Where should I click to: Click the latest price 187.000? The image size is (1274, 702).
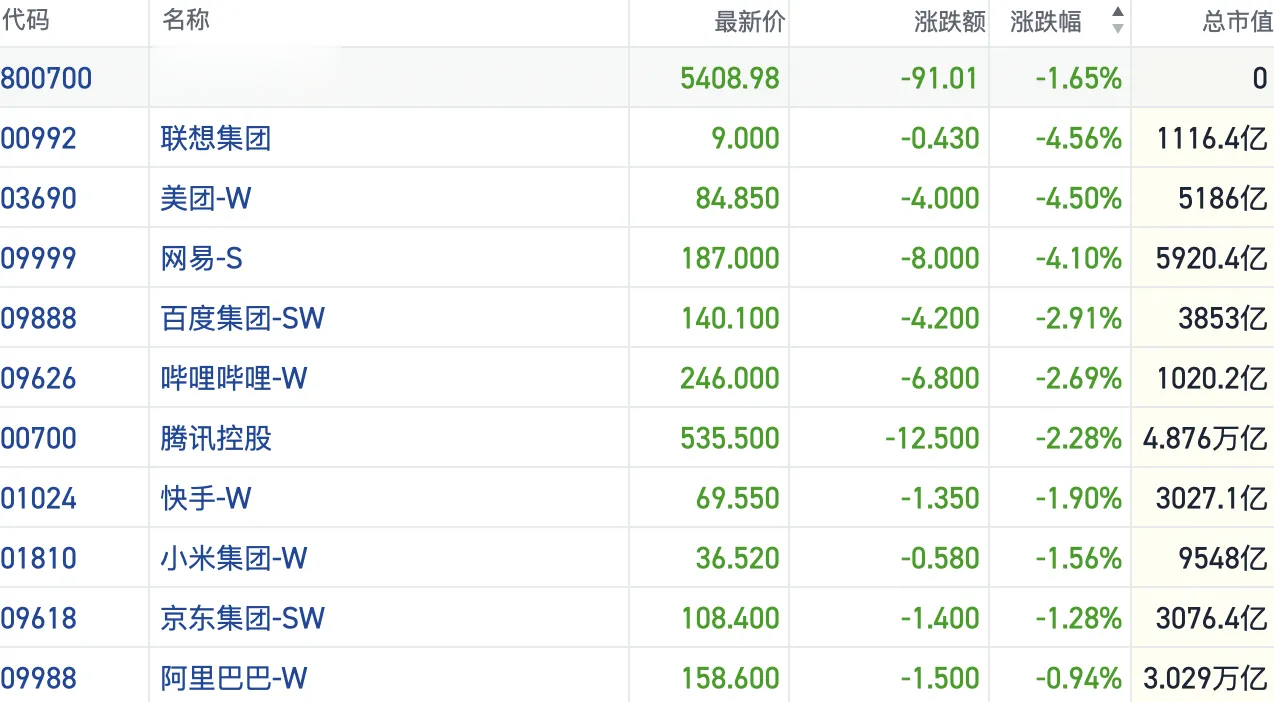coord(731,258)
